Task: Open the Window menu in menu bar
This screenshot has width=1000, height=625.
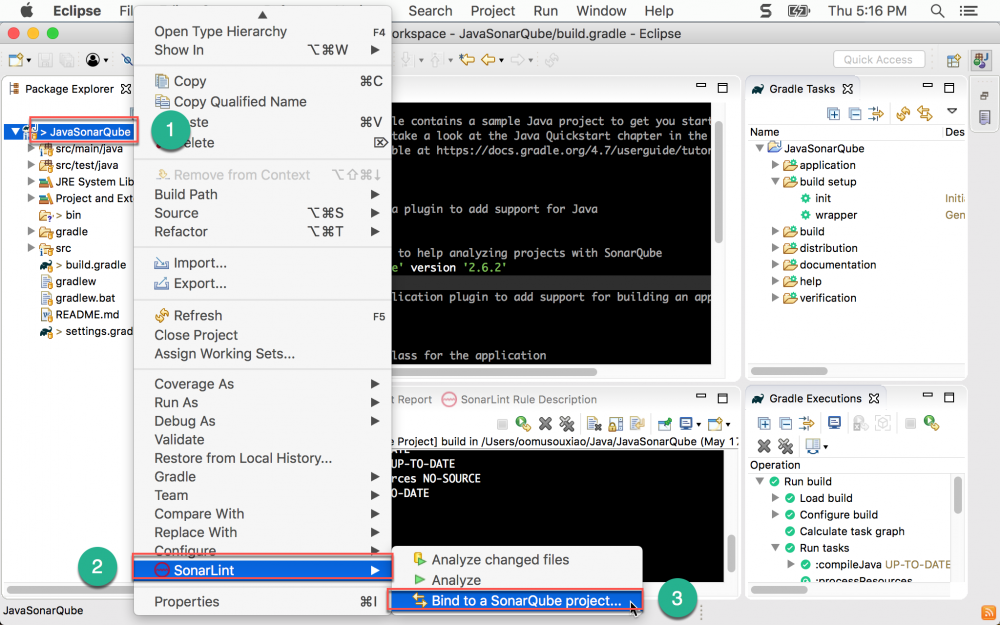Action: click(x=601, y=11)
